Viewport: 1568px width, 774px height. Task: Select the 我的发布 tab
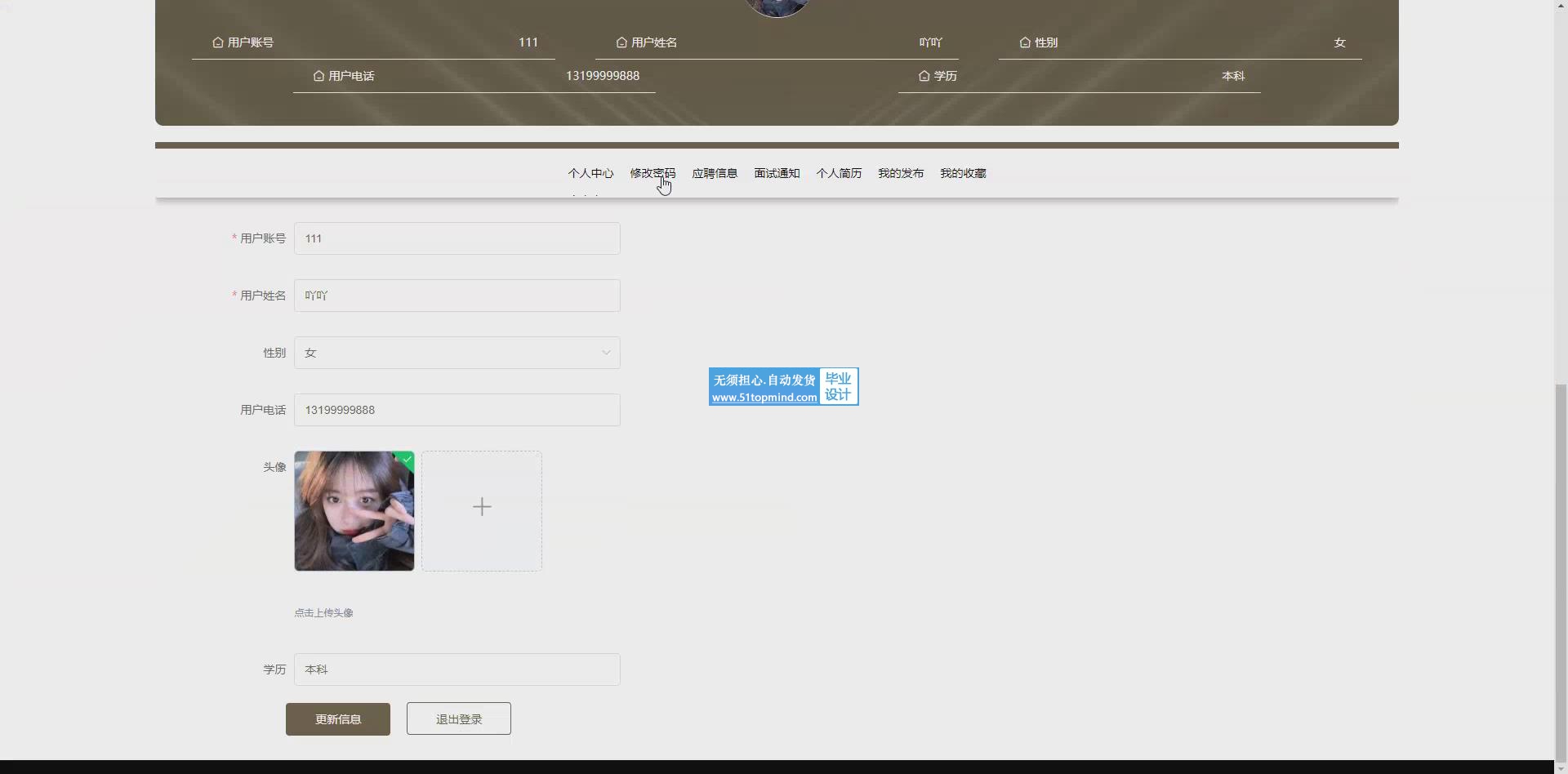pyautogui.click(x=901, y=173)
